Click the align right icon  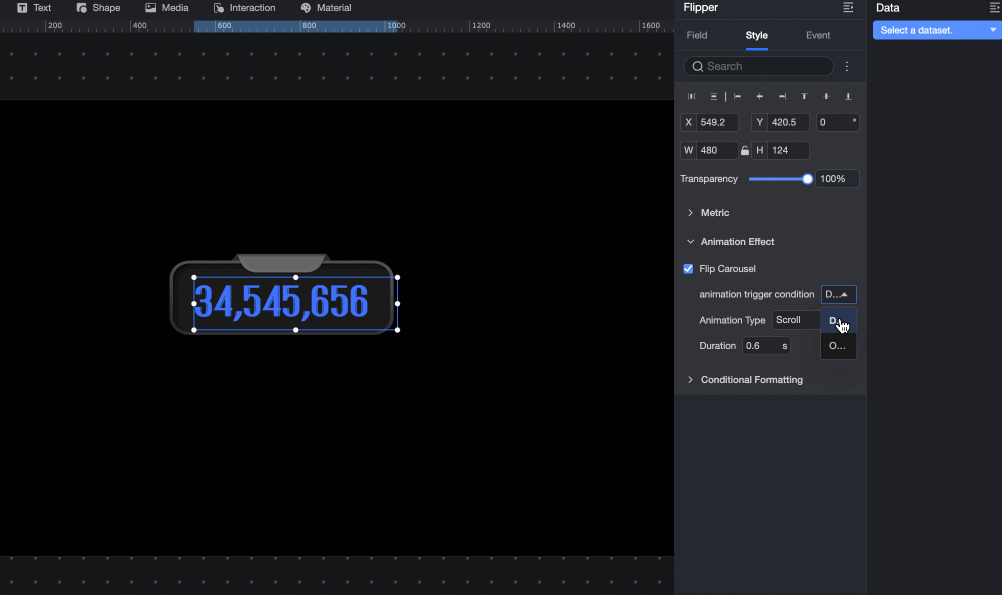[782, 97]
